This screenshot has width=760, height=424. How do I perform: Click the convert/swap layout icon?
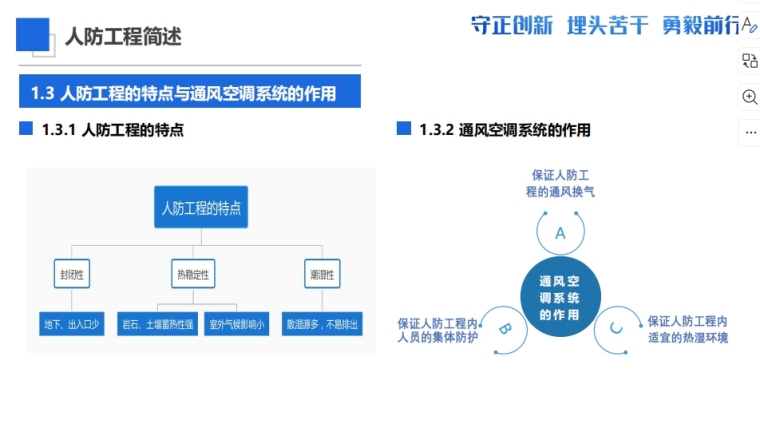[749, 61]
